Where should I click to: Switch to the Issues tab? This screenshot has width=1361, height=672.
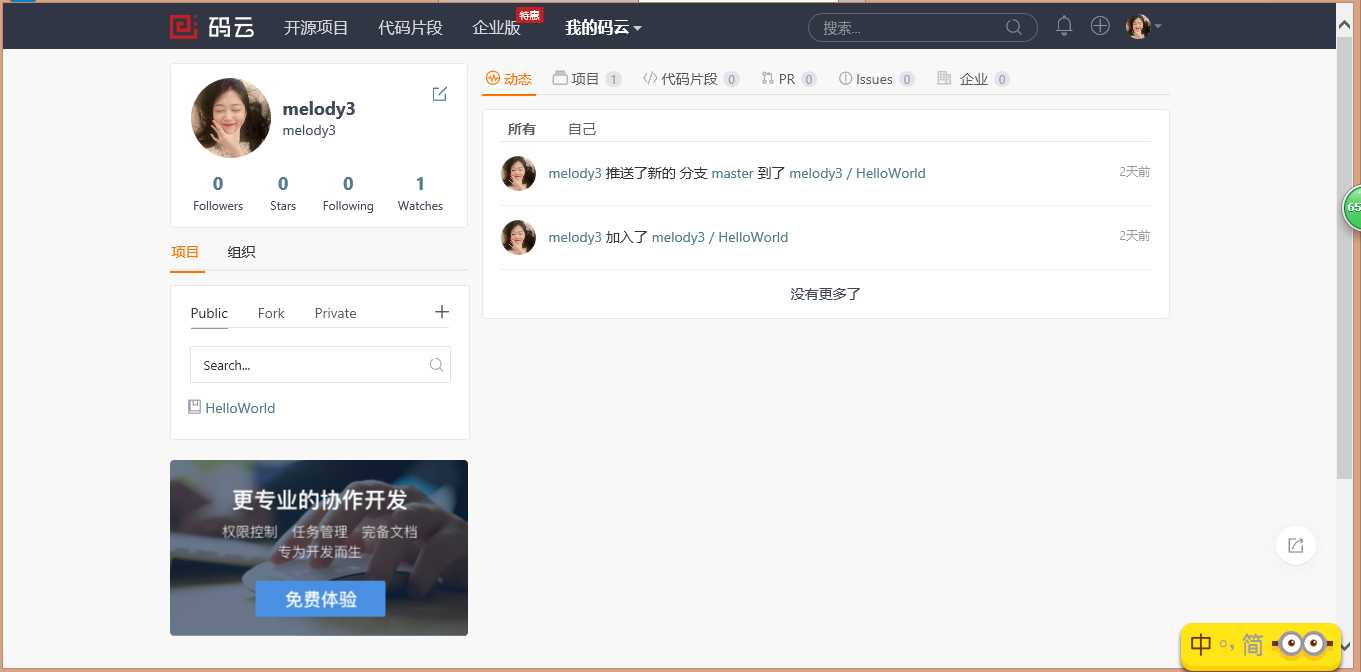pos(877,79)
